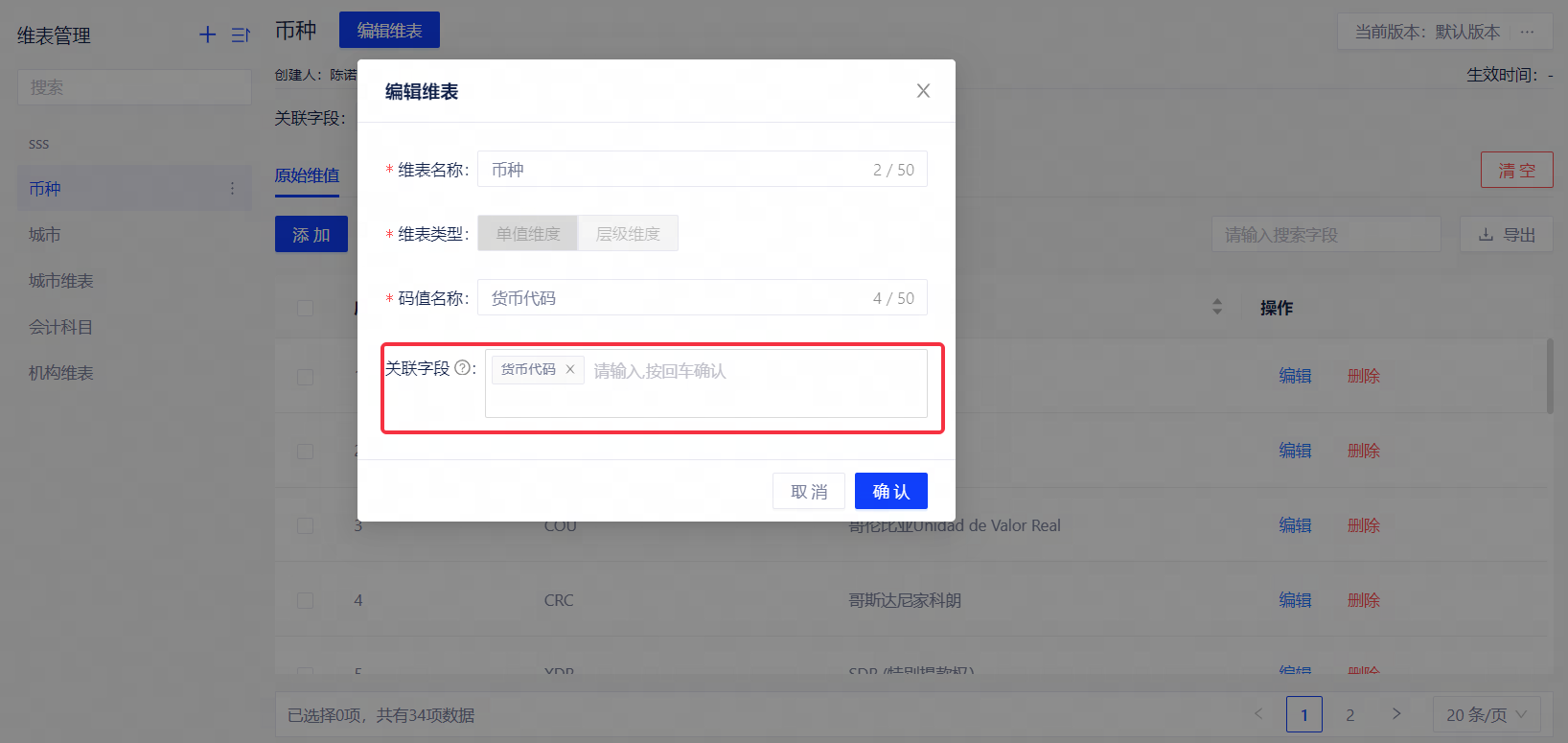Check the checkbox for row 4 CRC
The width and height of the screenshot is (1568, 743).
pyautogui.click(x=305, y=600)
